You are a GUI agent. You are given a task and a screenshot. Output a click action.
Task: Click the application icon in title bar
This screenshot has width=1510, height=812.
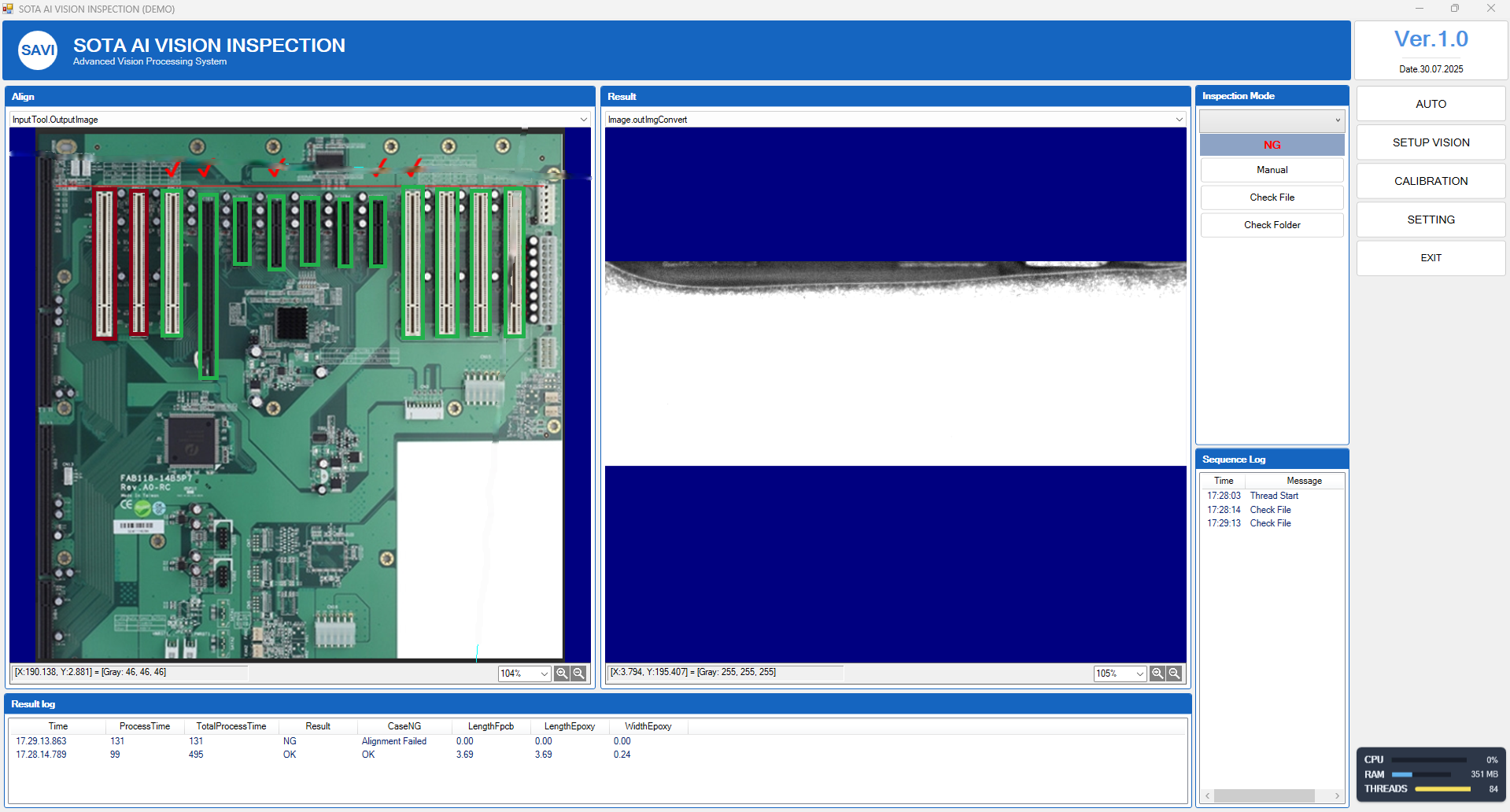(x=8, y=9)
